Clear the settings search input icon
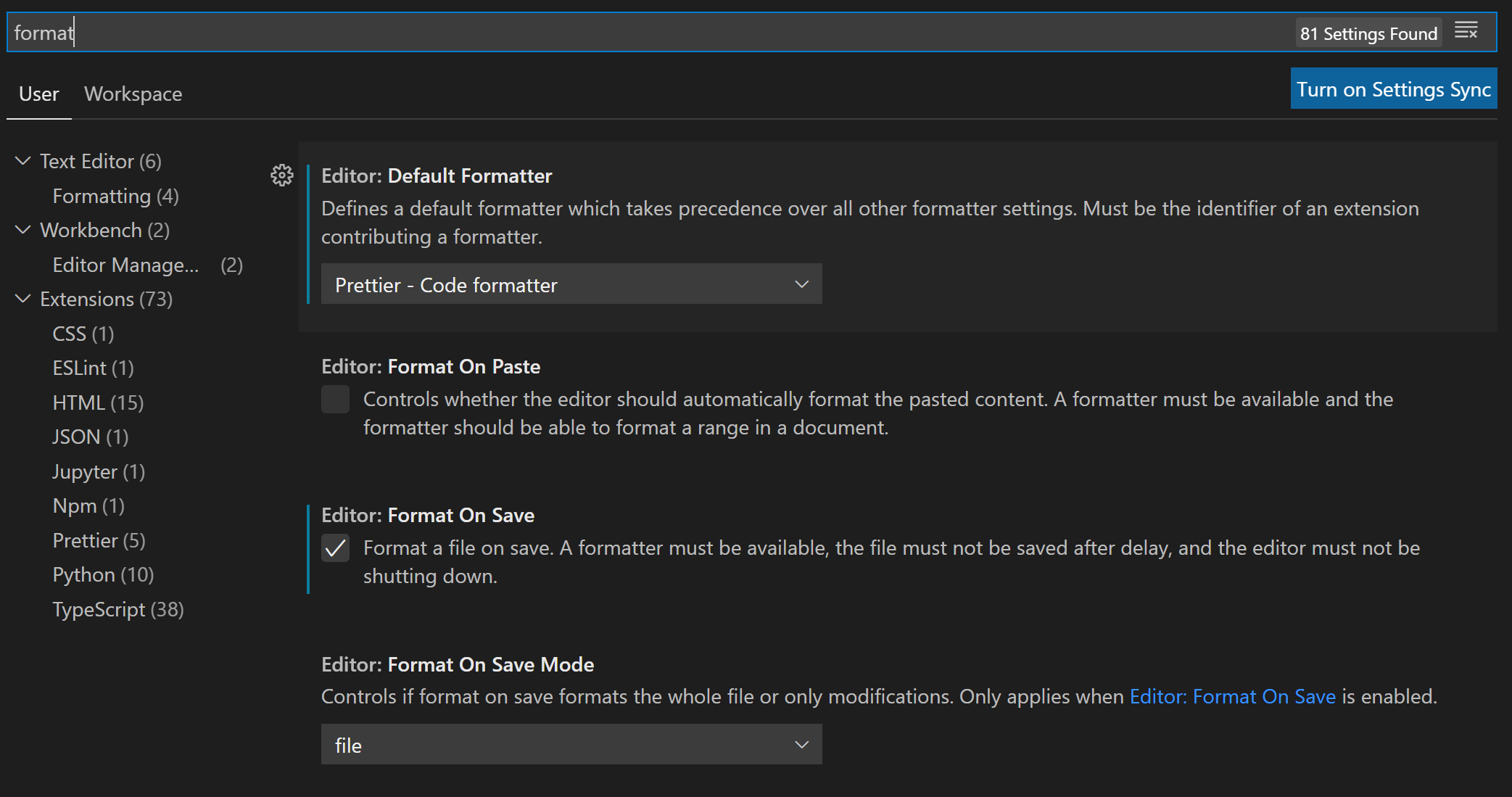Image resolution: width=1512 pixels, height=797 pixels. [1466, 31]
